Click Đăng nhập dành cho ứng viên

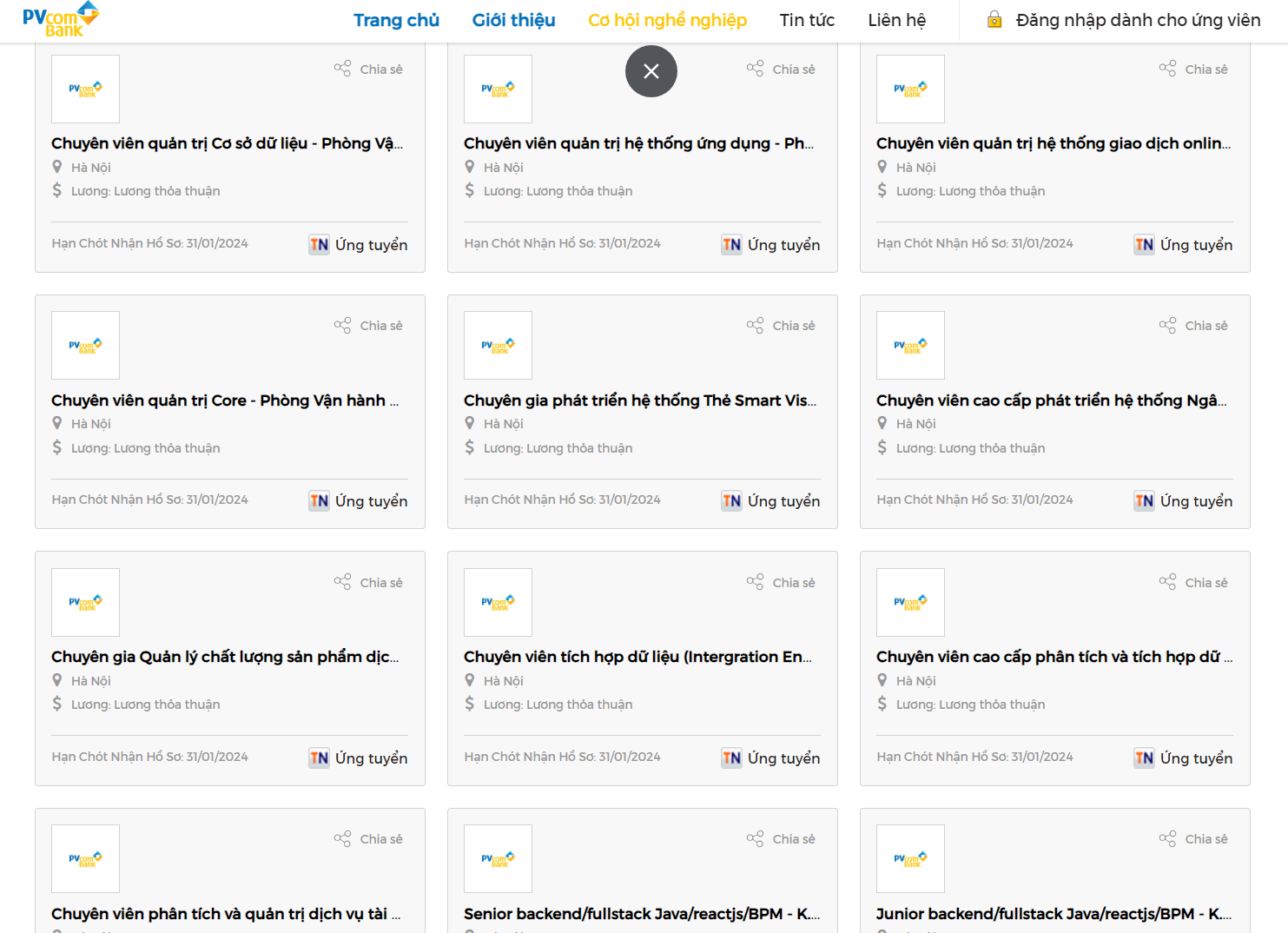click(1138, 20)
